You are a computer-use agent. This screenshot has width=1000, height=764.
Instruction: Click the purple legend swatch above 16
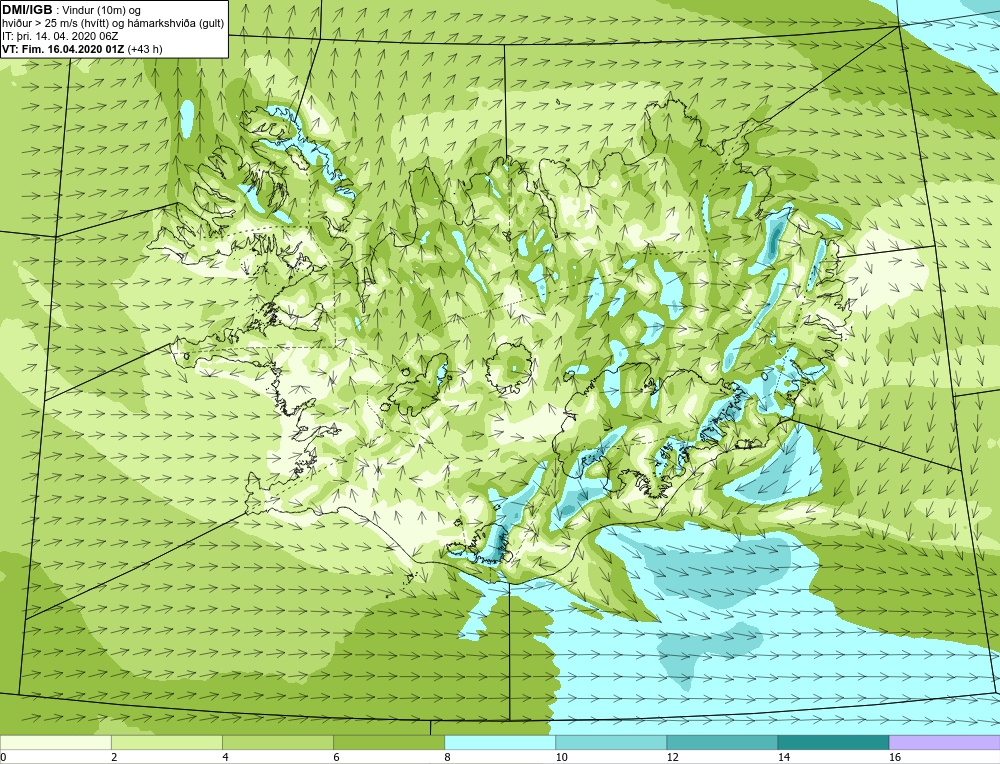click(944, 742)
